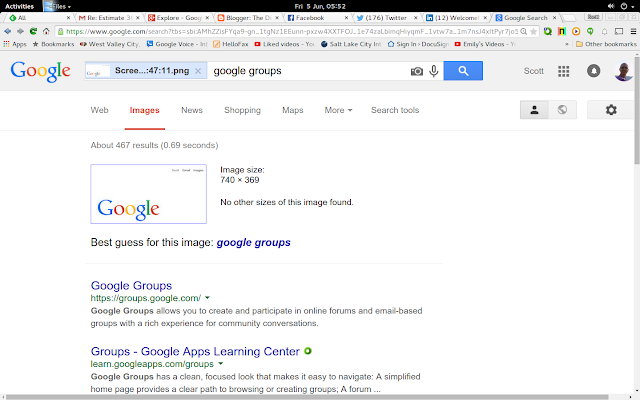Expand the arrow next to learn.googleapps.com/groups
The height and width of the screenshot is (400, 640).
coord(220,364)
